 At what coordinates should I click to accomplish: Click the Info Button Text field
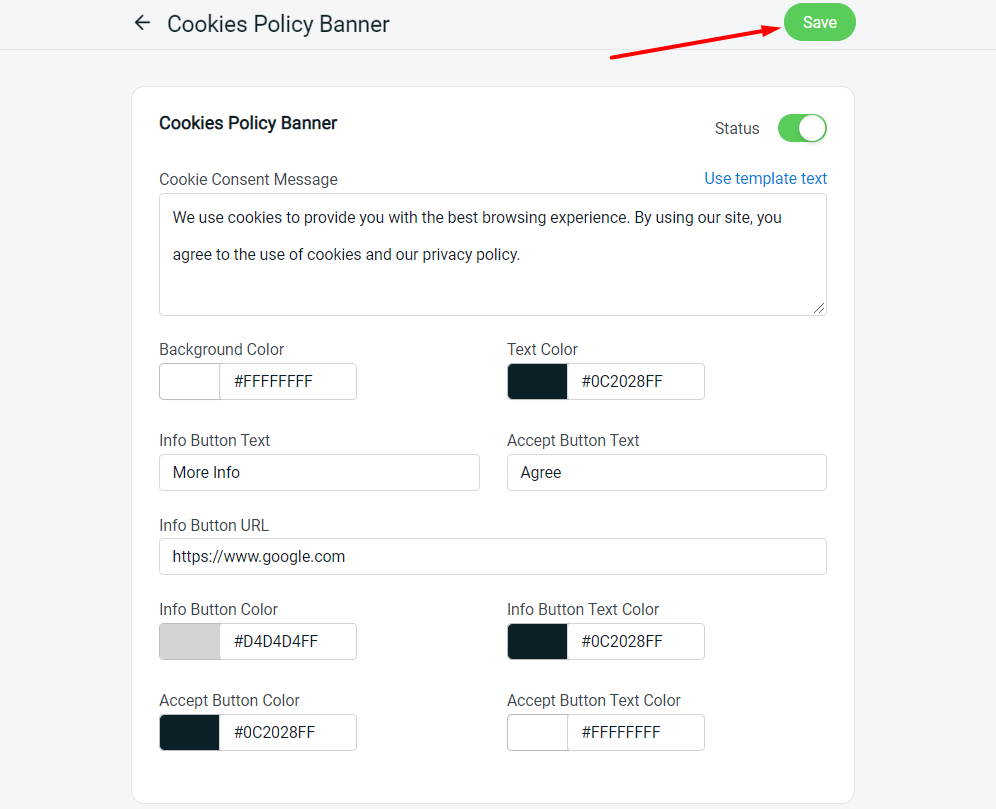(x=319, y=473)
